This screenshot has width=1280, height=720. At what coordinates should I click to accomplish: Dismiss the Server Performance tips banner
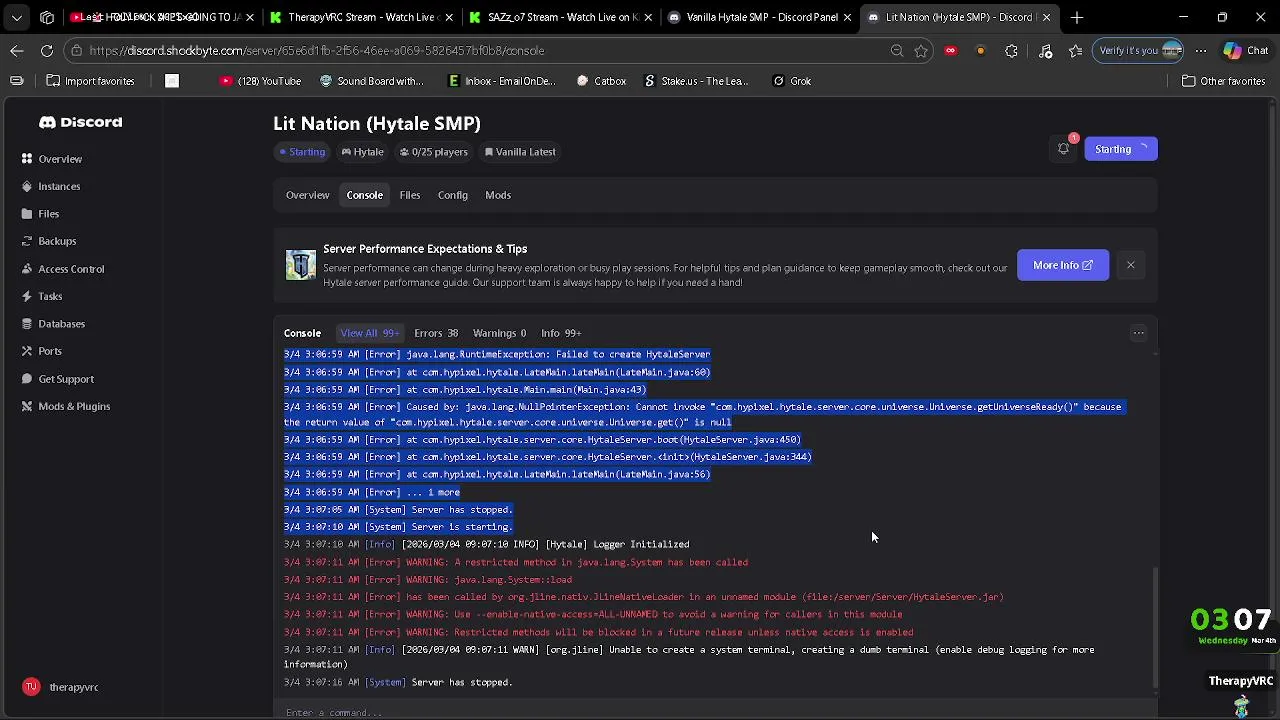(x=1130, y=265)
